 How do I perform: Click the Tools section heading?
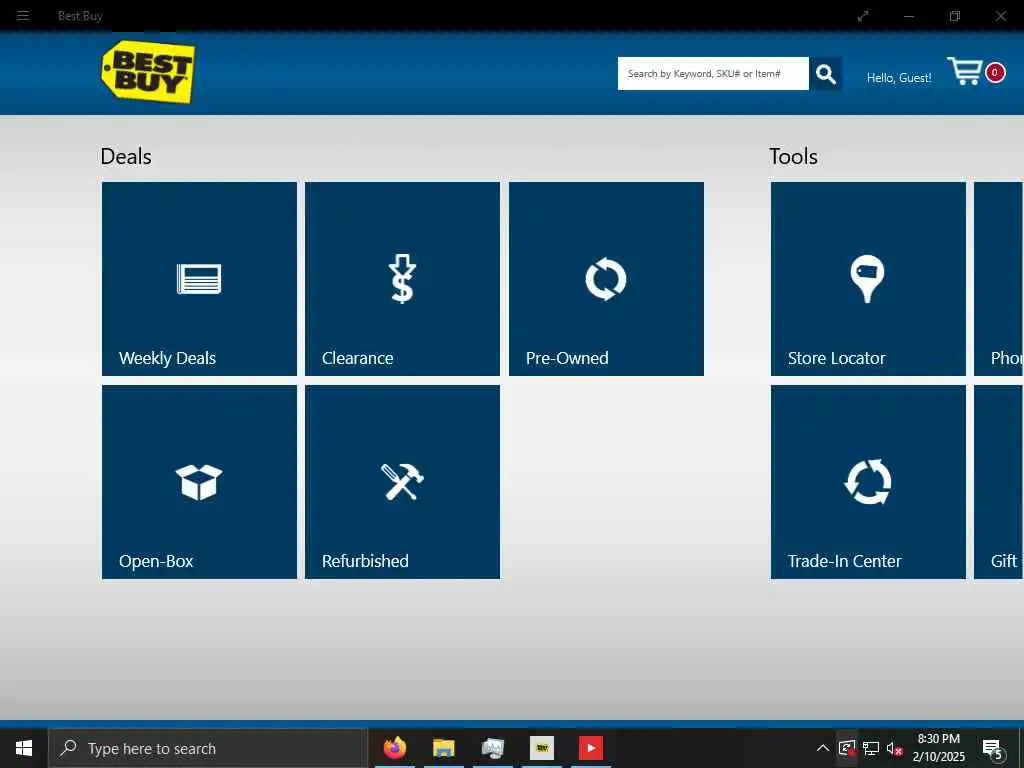[x=793, y=157]
